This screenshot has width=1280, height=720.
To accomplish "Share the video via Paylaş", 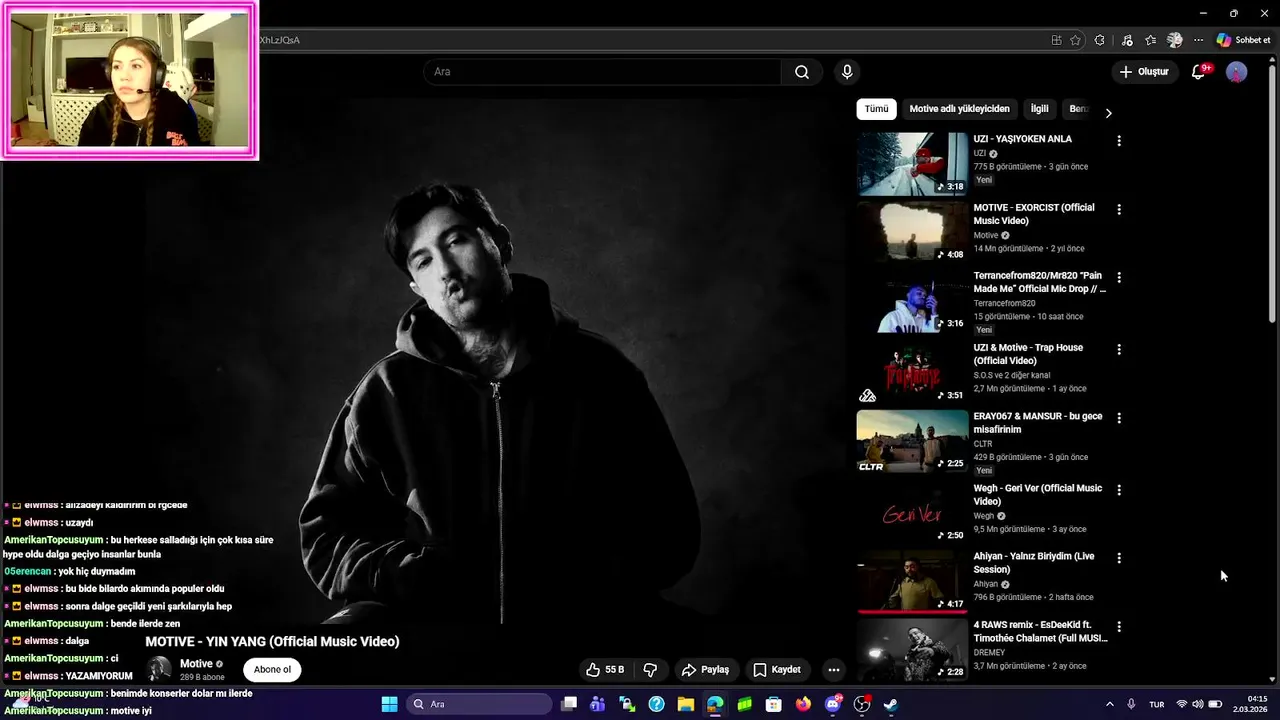I will coord(705,670).
